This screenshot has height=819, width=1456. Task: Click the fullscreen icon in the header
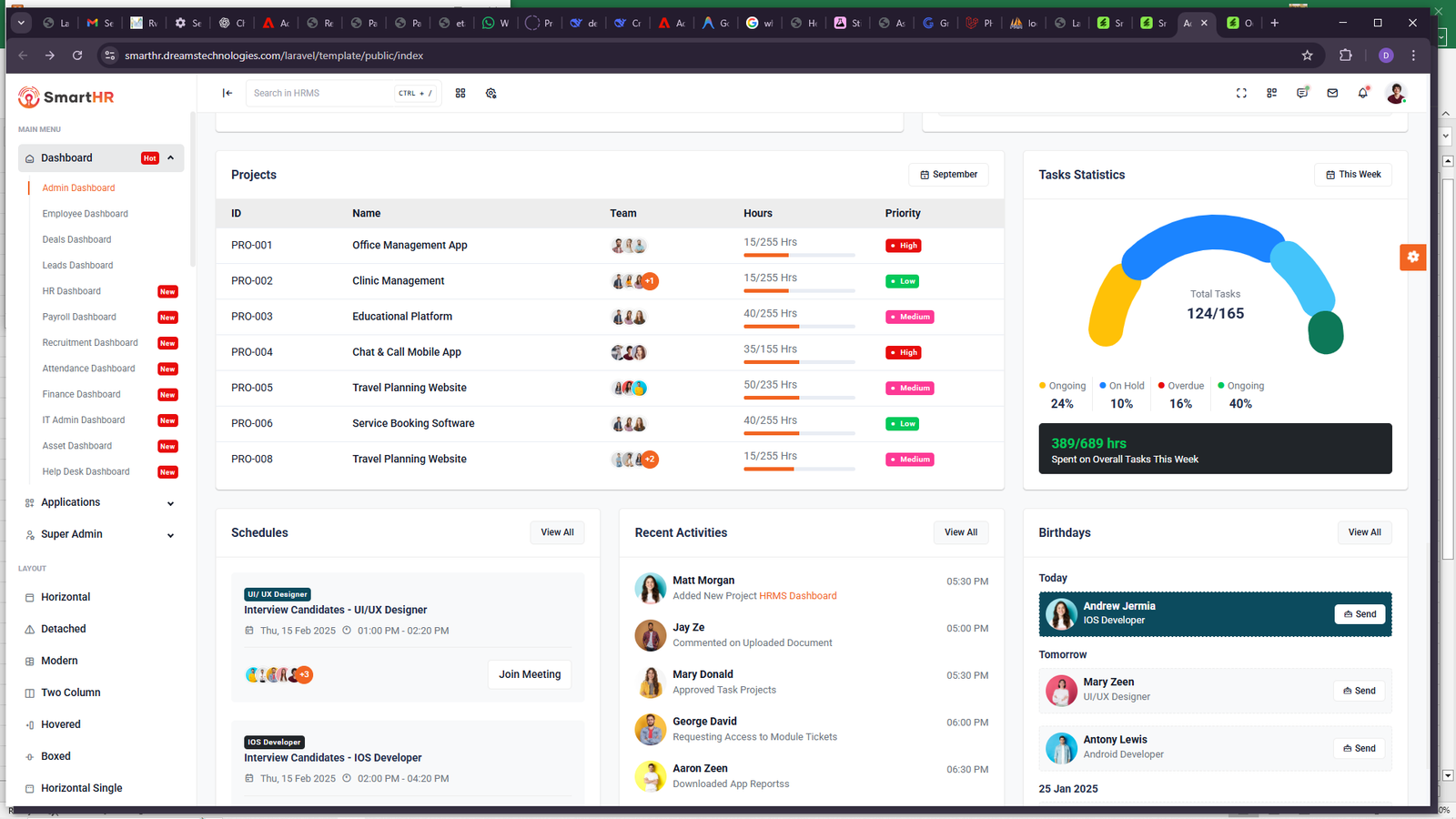pyautogui.click(x=1241, y=93)
